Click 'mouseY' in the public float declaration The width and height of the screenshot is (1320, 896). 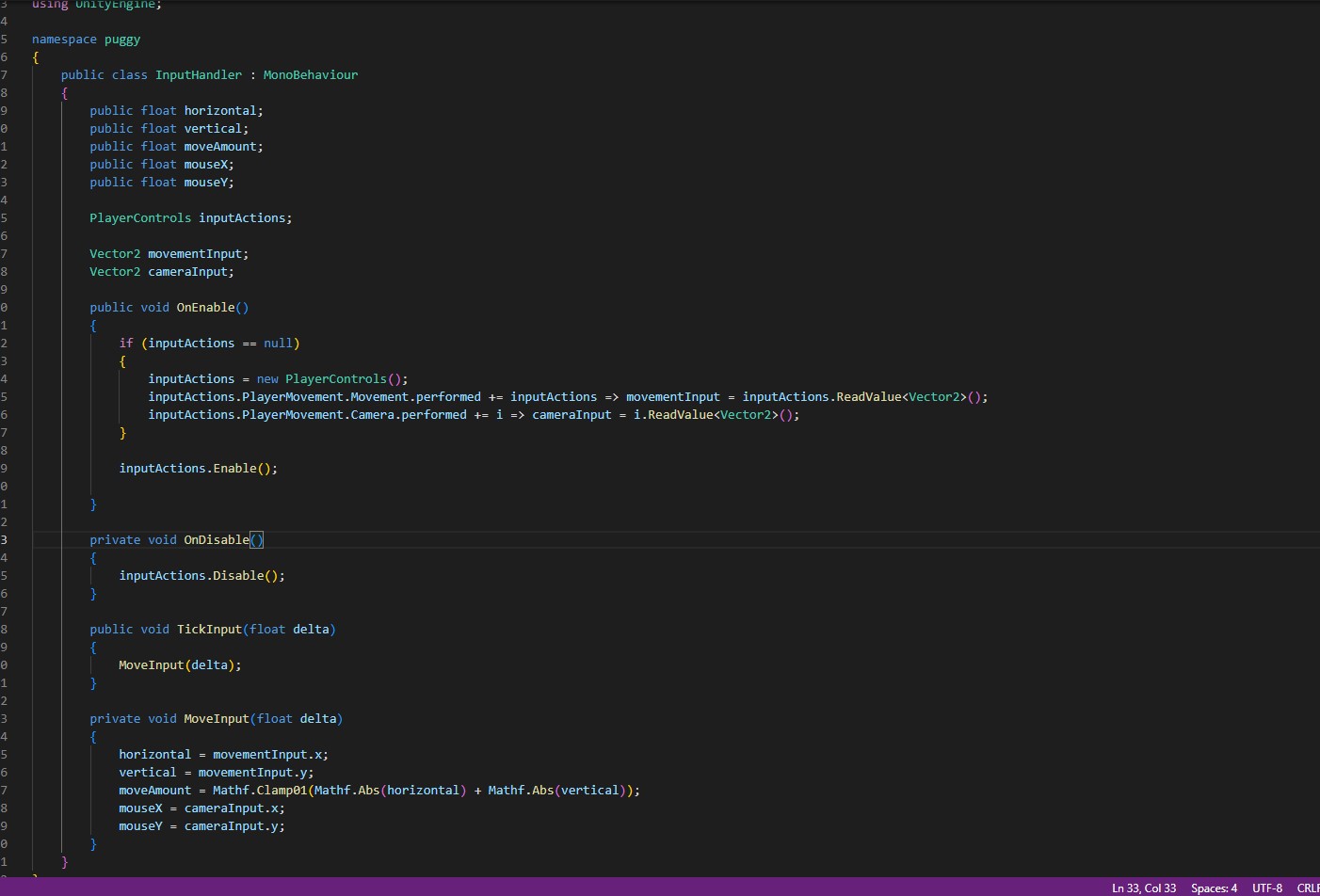pyautogui.click(x=206, y=183)
